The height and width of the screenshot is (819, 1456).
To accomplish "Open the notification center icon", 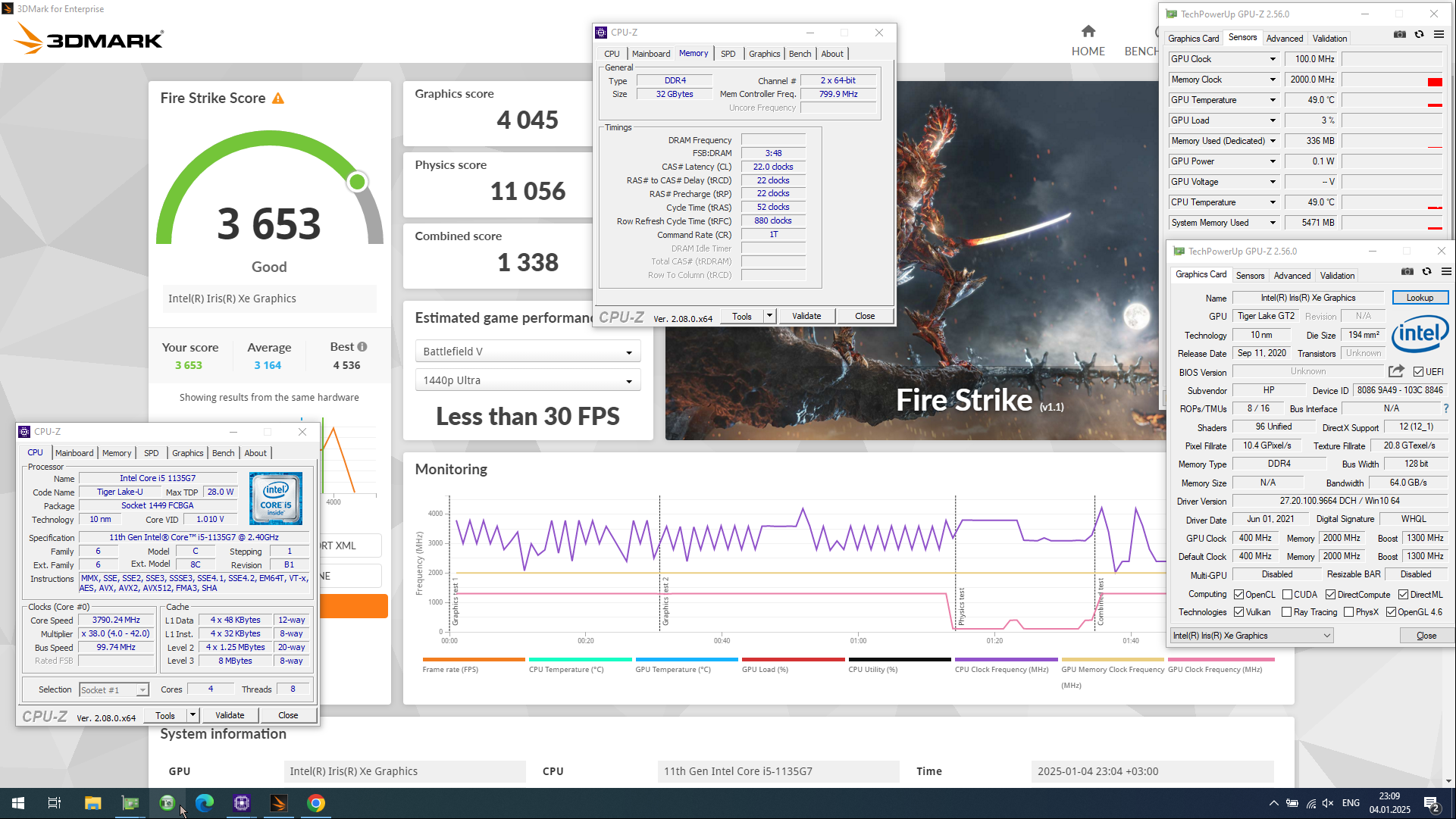I will 1432,804.
